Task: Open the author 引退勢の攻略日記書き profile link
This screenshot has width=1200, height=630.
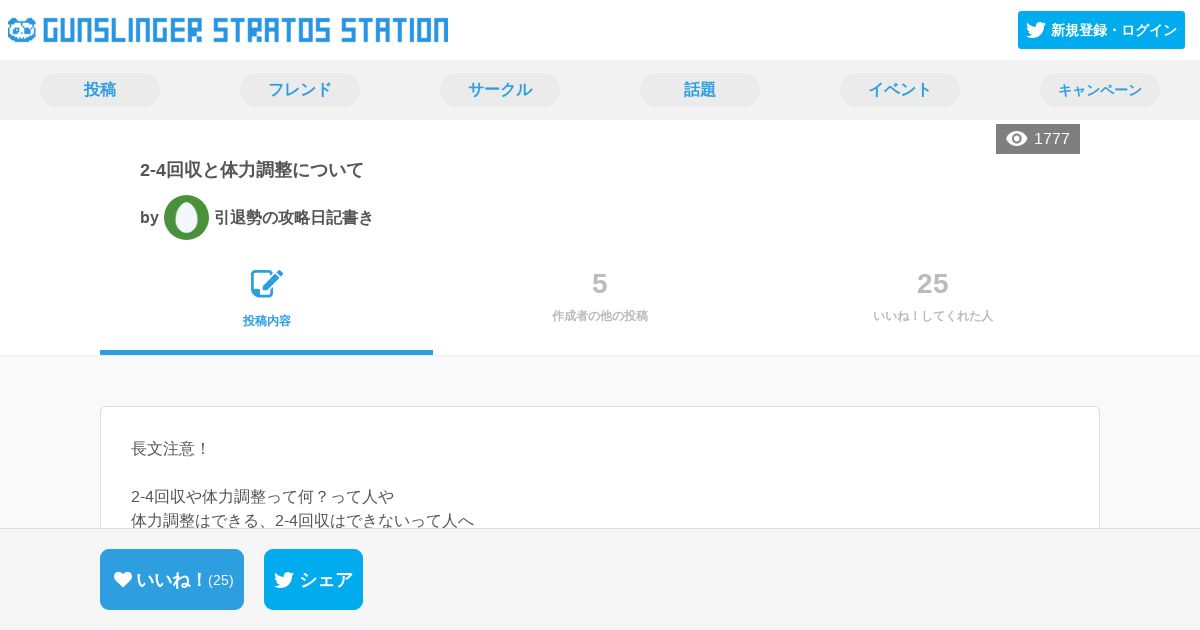Action: [x=293, y=217]
